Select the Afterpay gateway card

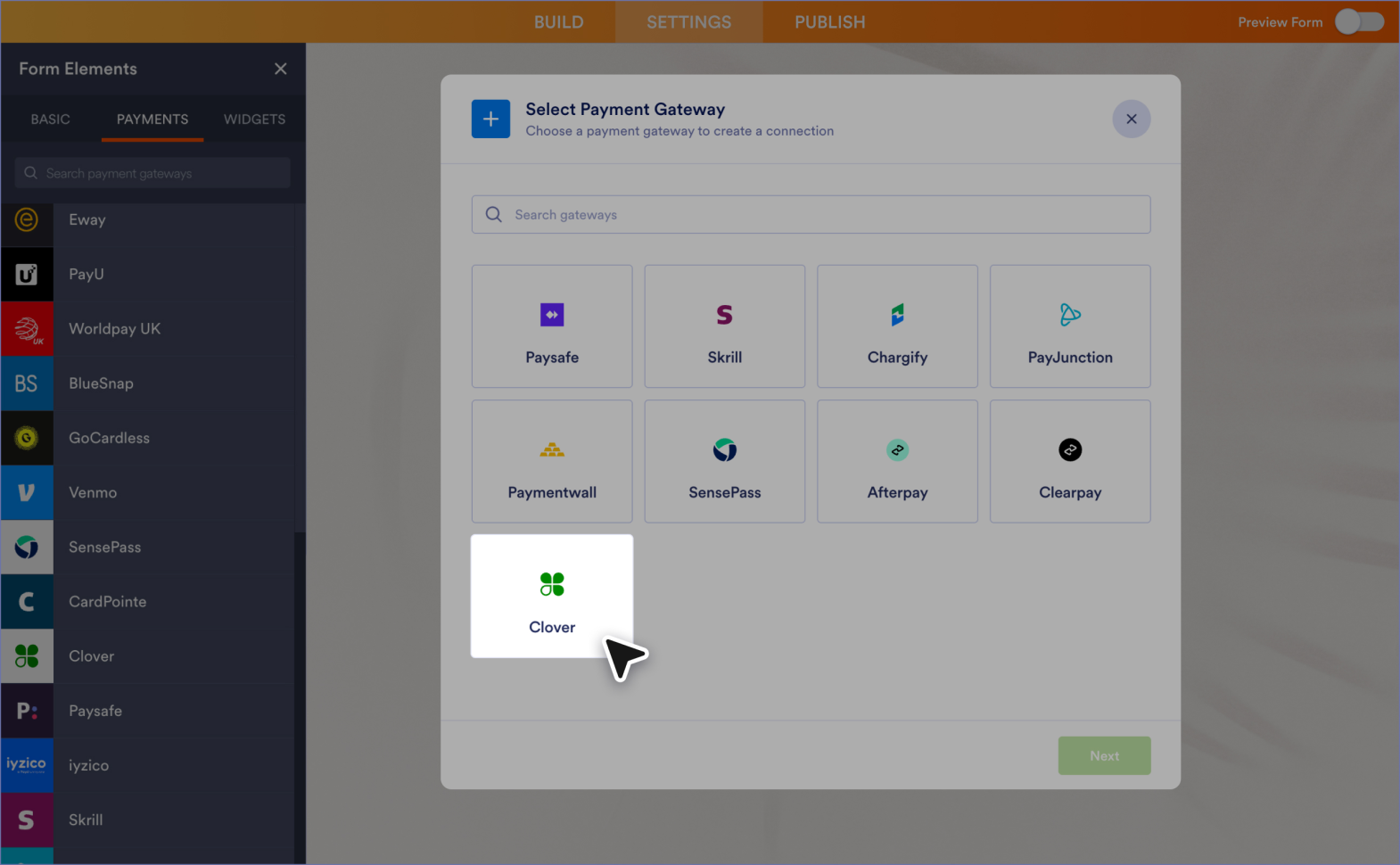(897, 461)
